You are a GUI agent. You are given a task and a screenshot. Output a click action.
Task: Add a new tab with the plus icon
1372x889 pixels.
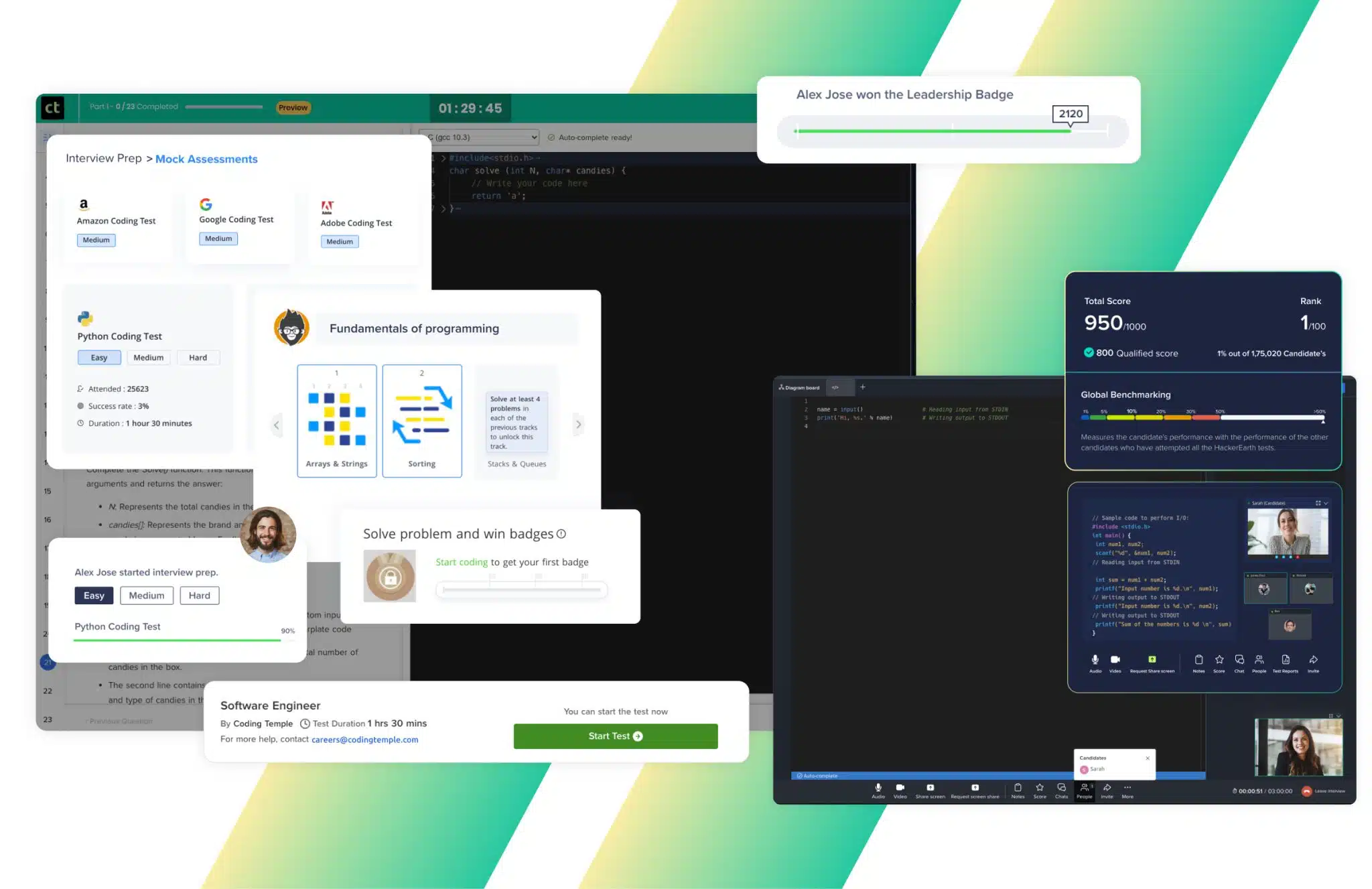tap(862, 387)
